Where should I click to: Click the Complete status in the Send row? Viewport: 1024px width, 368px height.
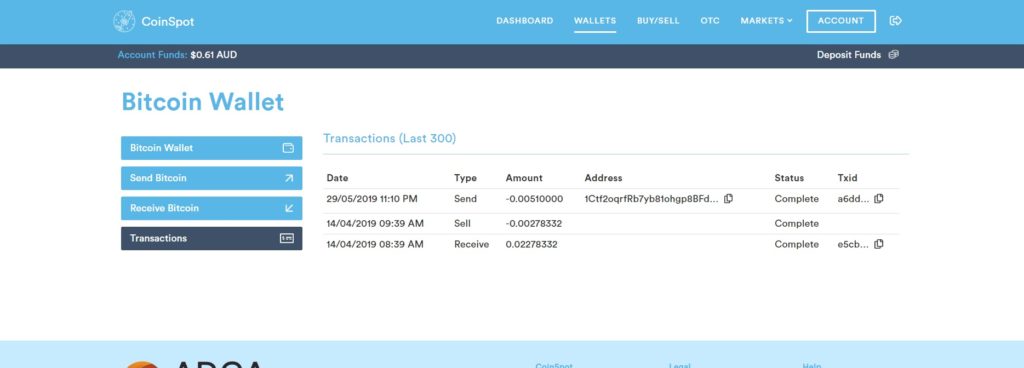click(x=796, y=198)
